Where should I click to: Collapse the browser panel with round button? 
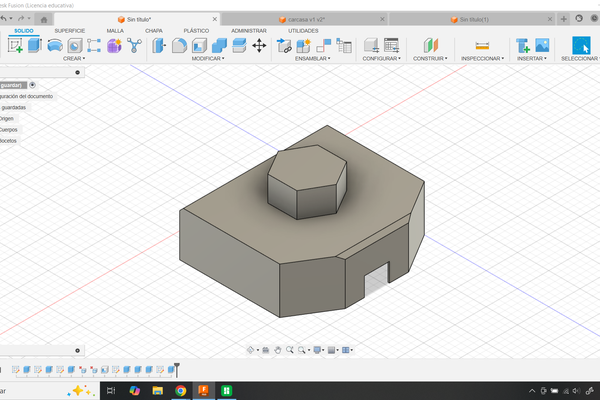click(x=79, y=72)
